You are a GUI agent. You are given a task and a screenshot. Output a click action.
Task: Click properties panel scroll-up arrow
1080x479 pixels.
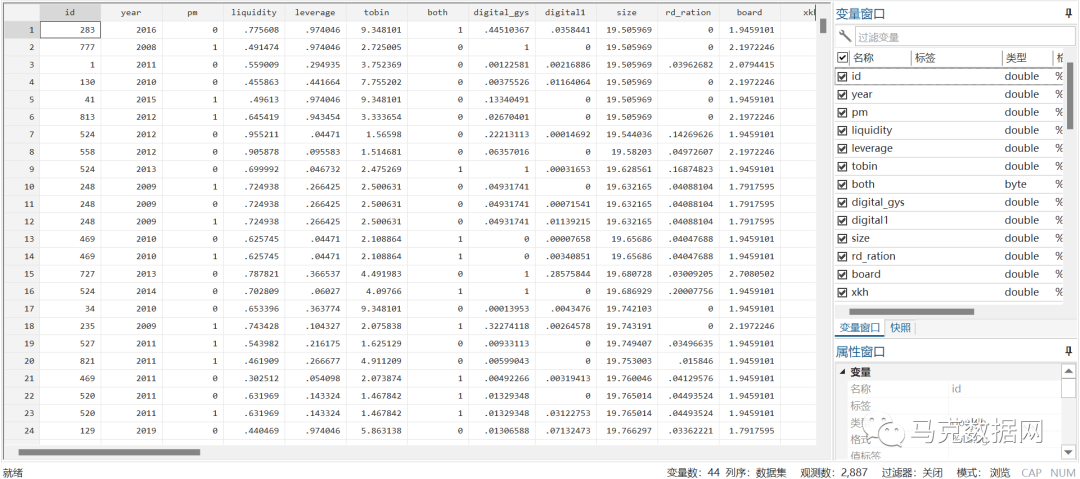pyautogui.click(x=1068, y=371)
